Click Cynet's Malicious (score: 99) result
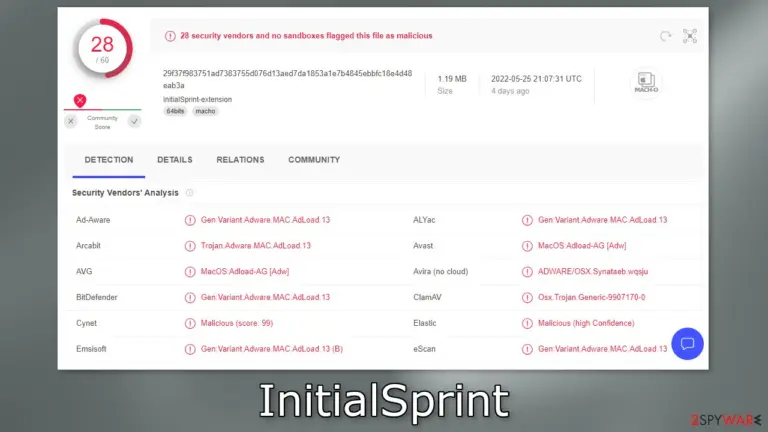768x432 pixels. tap(237, 323)
